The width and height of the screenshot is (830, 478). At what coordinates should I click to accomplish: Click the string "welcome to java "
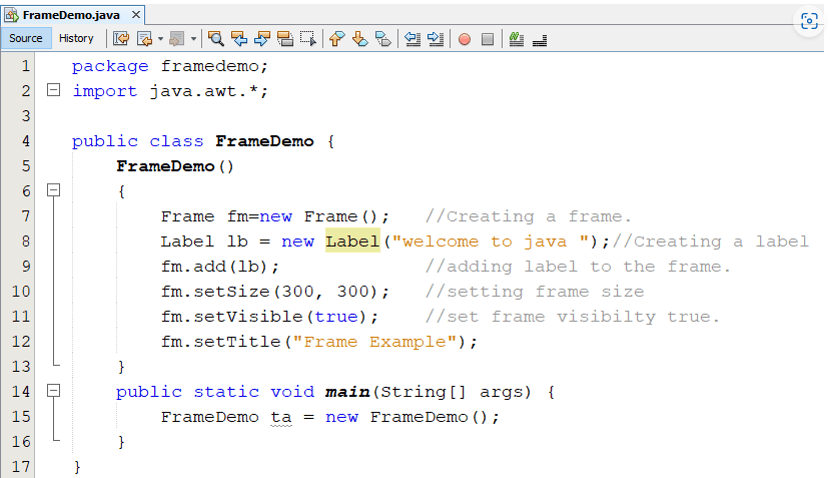(x=491, y=241)
